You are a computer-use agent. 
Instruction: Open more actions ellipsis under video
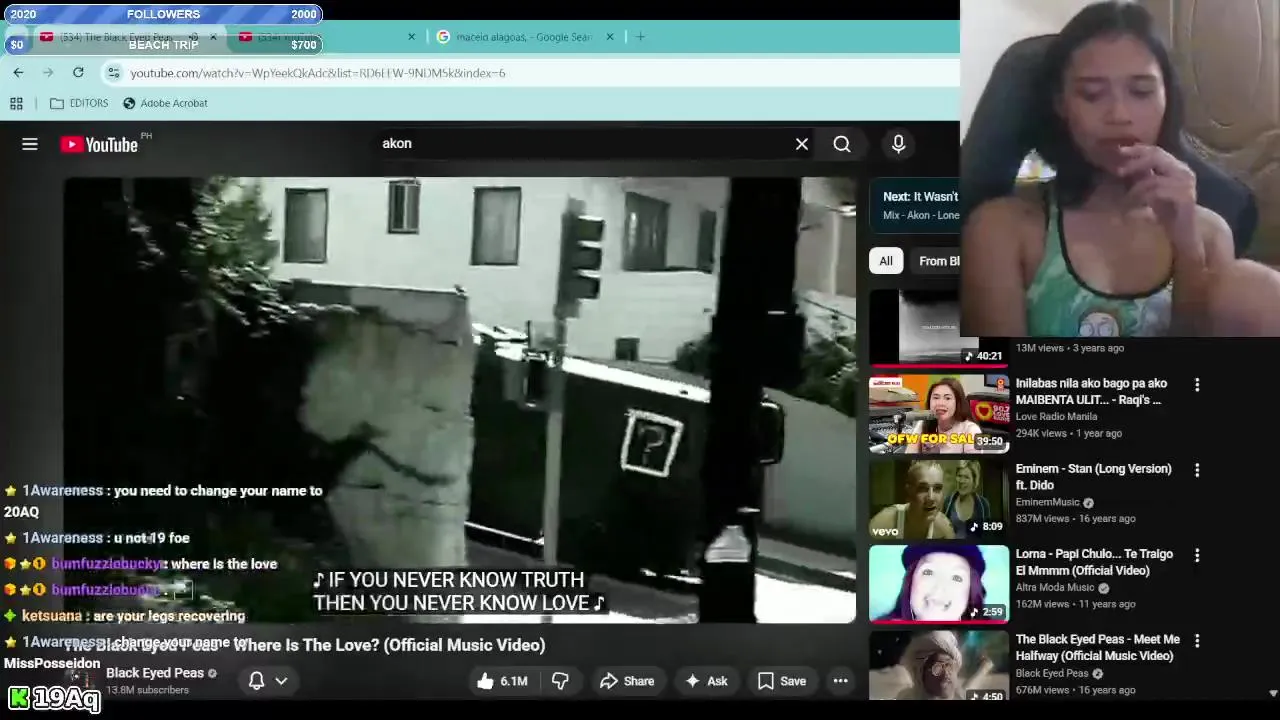[841, 681]
